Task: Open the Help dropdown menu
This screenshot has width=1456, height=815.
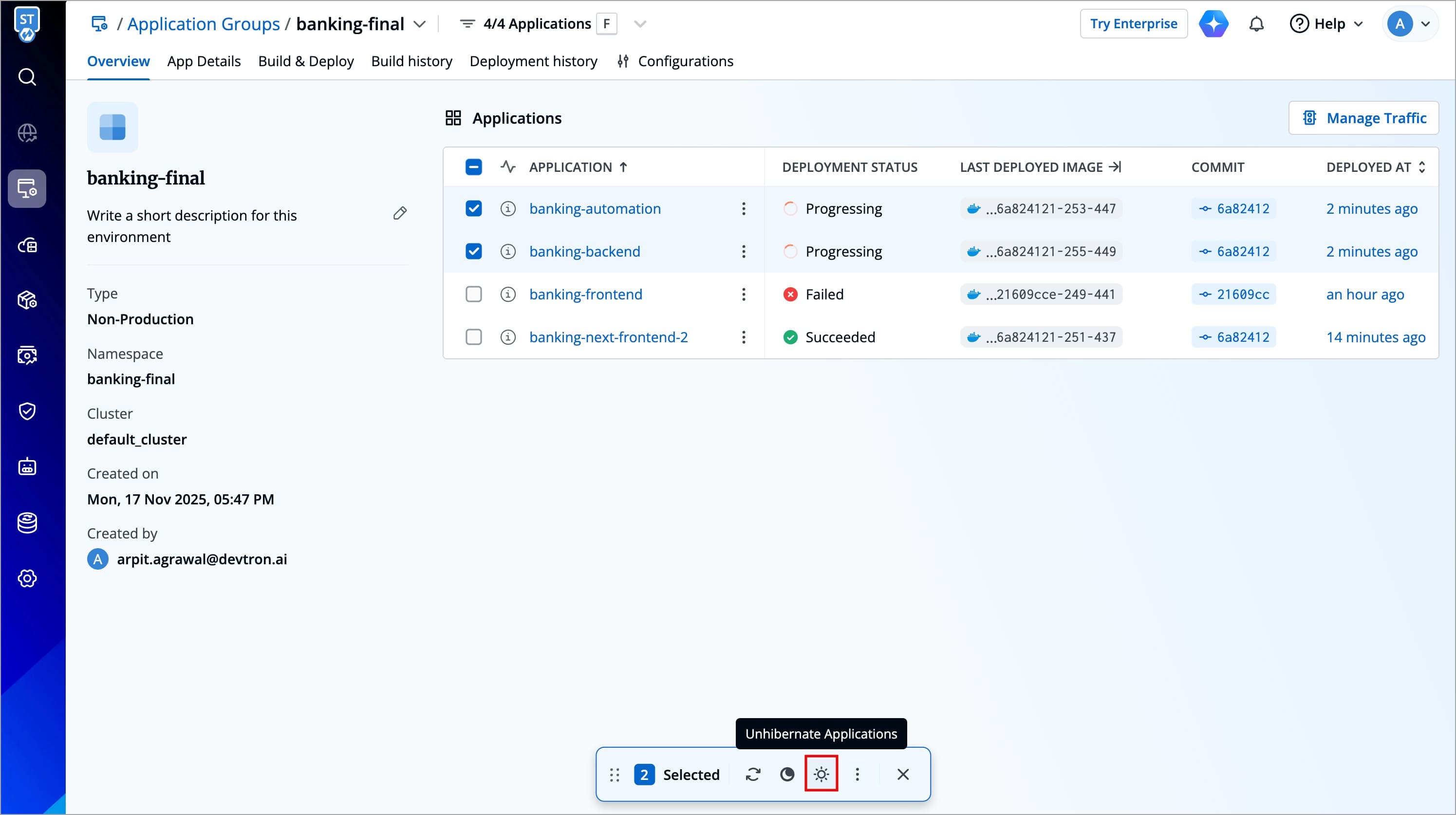Action: tap(1326, 24)
